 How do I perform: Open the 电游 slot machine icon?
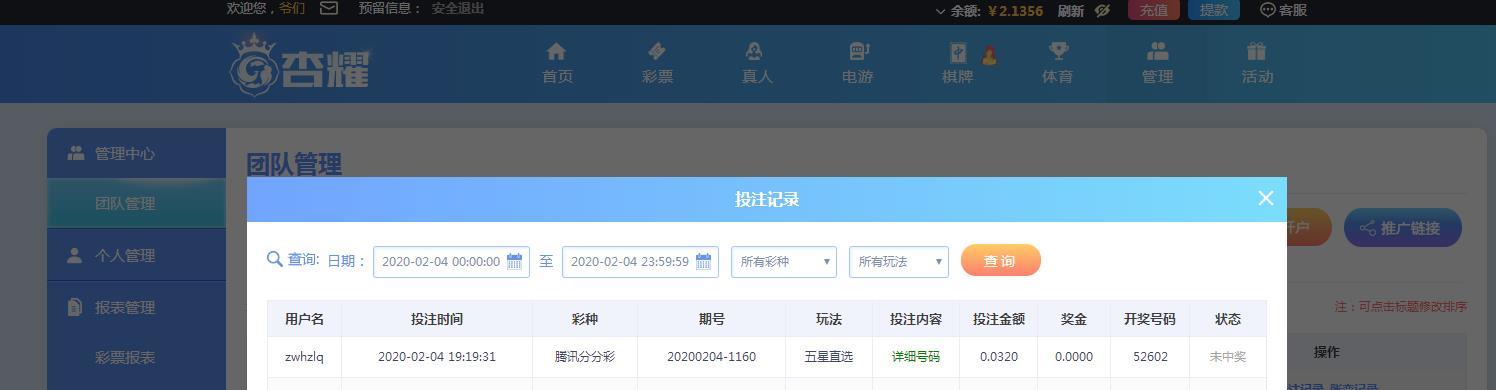pos(858,51)
